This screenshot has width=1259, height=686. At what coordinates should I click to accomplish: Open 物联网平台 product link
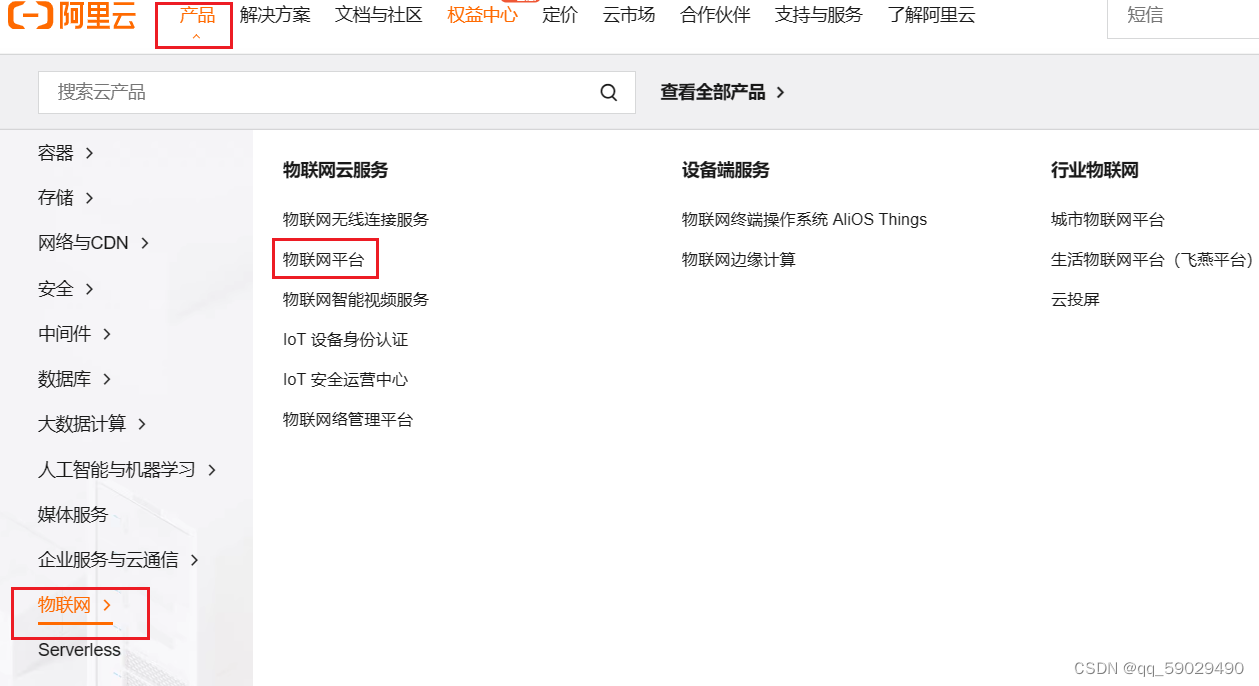pyautogui.click(x=324, y=259)
